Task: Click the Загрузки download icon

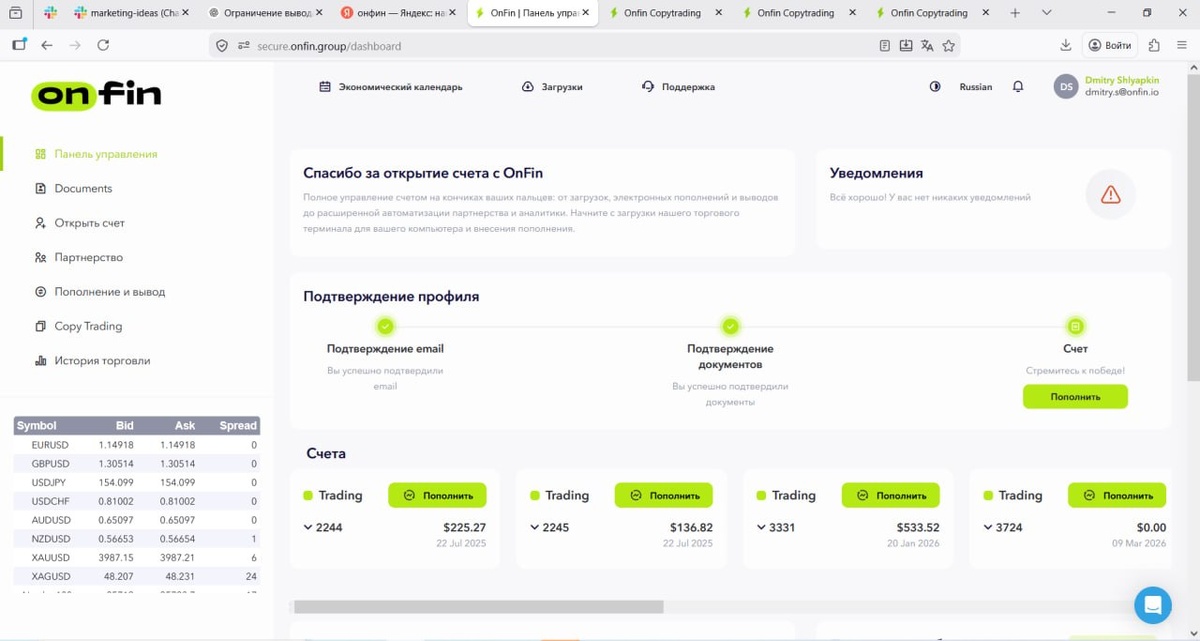Action: [x=528, y=87]
